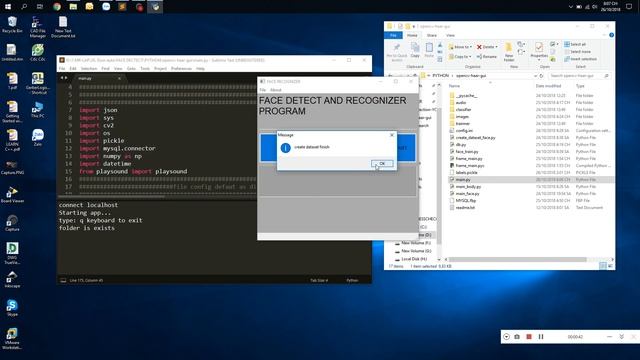Click Delete in Explorer ribbon

point(487,47)
